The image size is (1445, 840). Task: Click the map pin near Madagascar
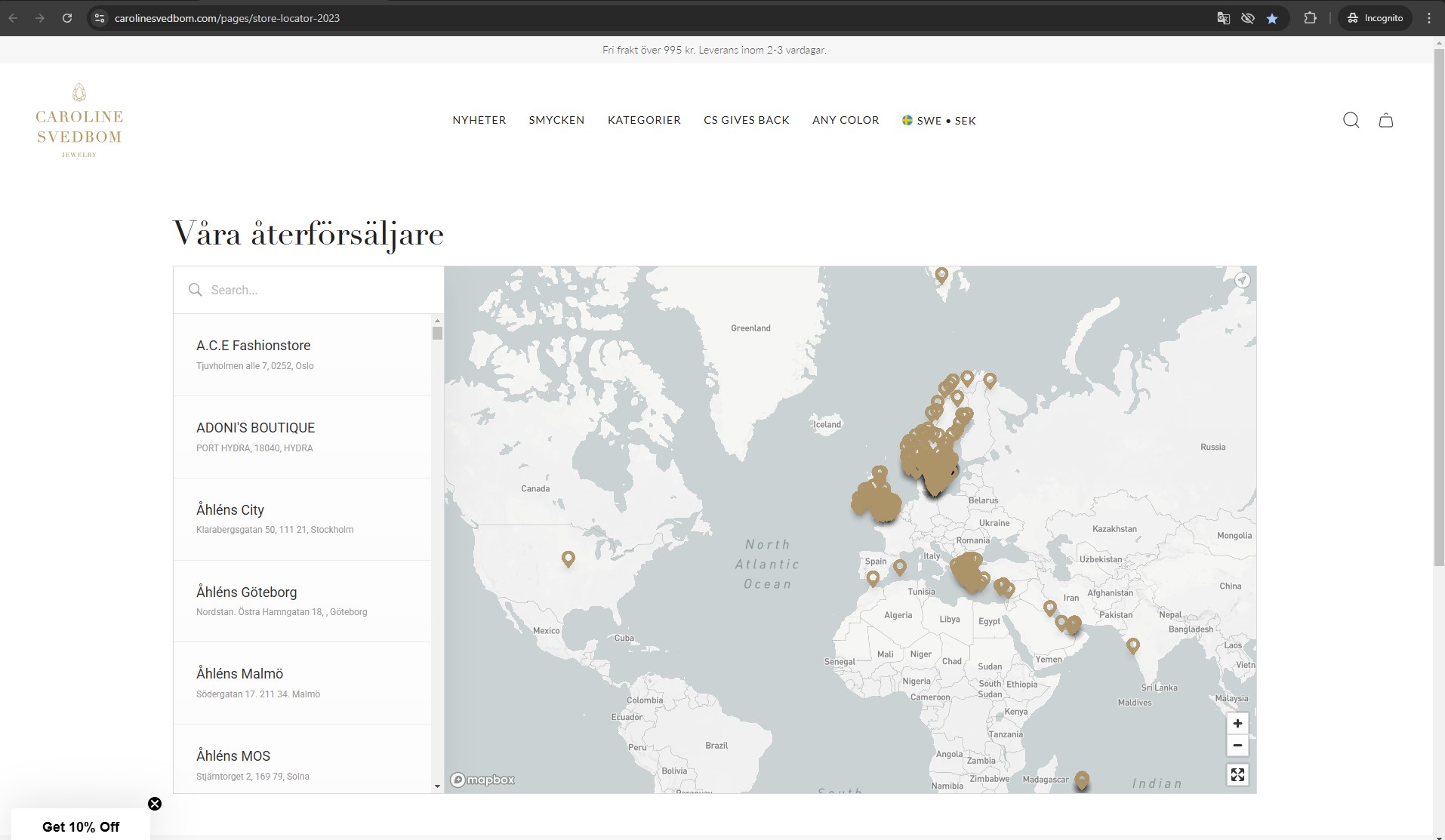pos(1082,780)
